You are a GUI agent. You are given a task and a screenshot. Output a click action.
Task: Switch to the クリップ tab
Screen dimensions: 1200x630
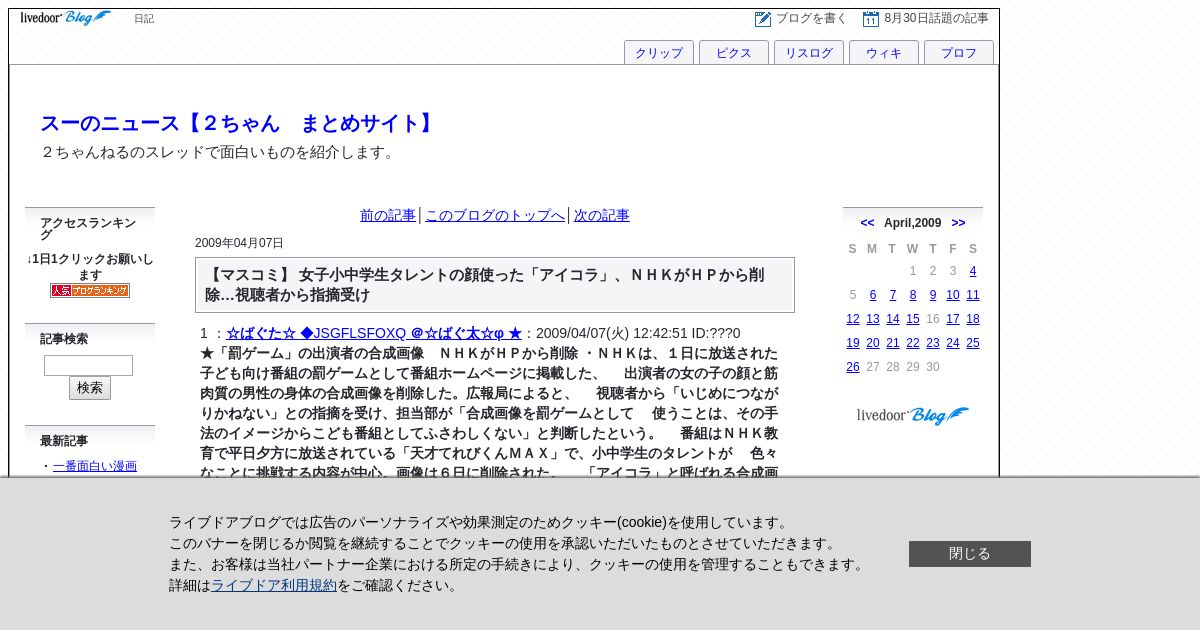(659, 53)
